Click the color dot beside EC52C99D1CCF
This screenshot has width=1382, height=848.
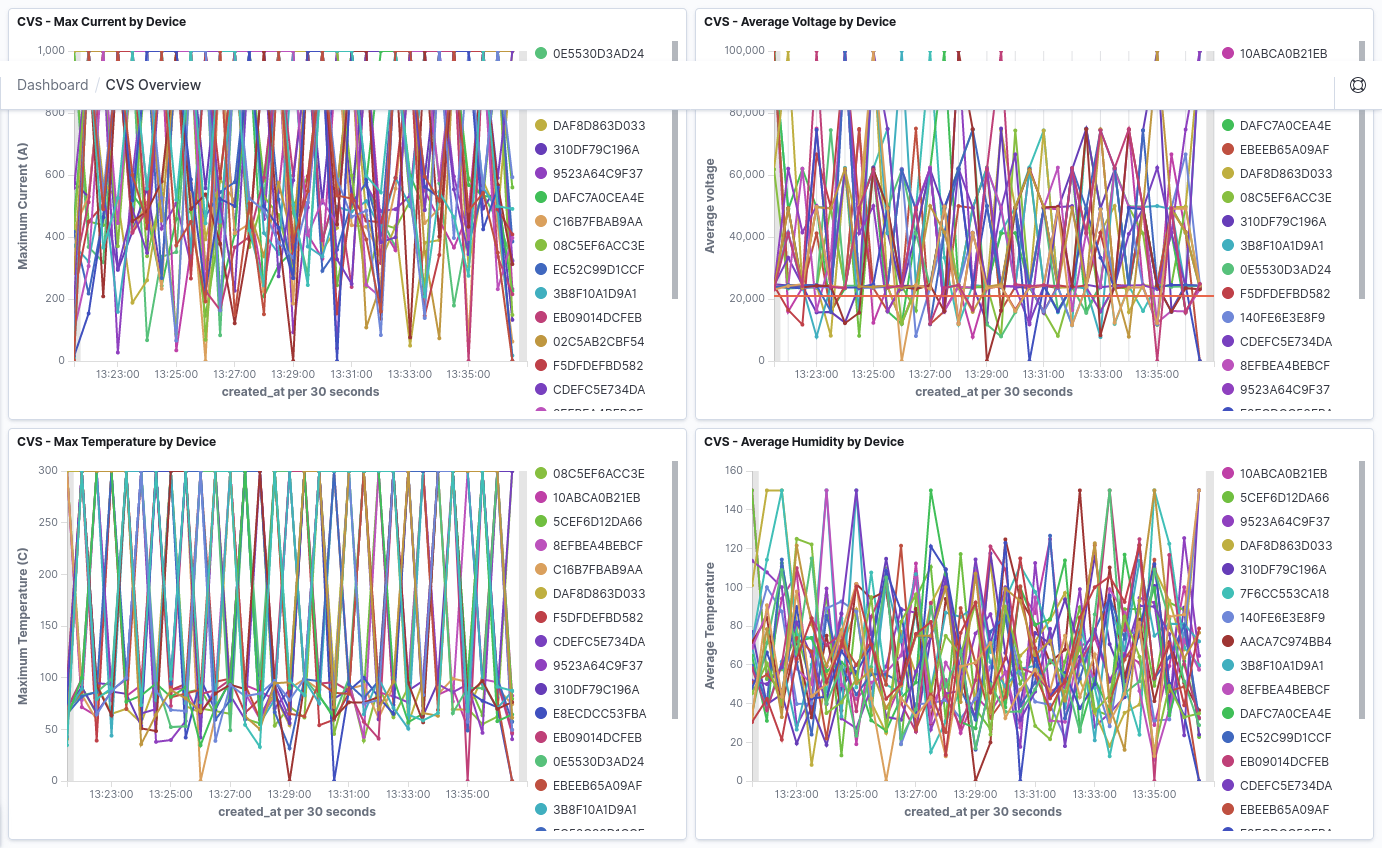pos(539,269)
